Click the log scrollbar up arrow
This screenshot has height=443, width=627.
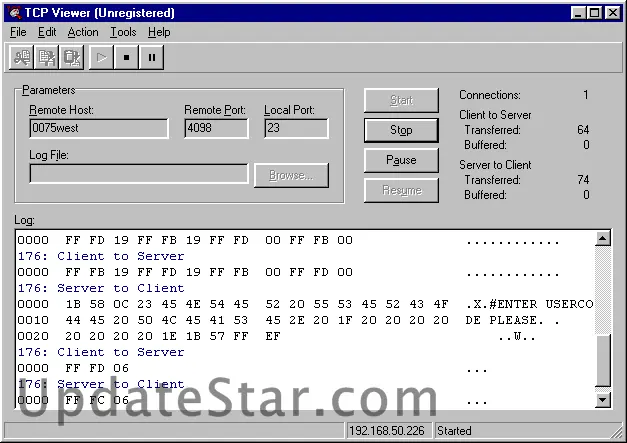coord(603,239)
